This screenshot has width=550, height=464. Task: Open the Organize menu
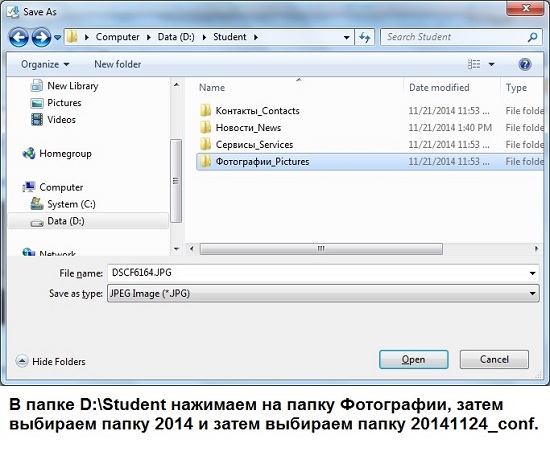45,65
